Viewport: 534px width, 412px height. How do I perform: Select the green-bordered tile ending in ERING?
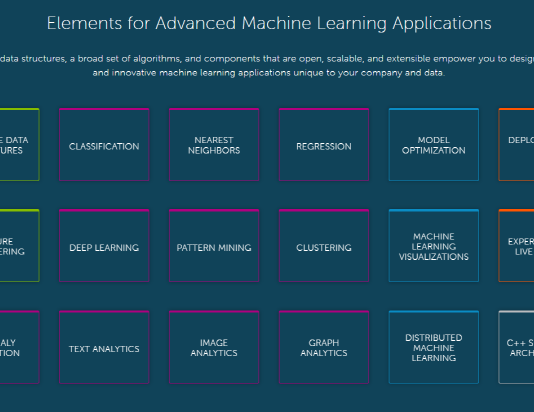19,246
